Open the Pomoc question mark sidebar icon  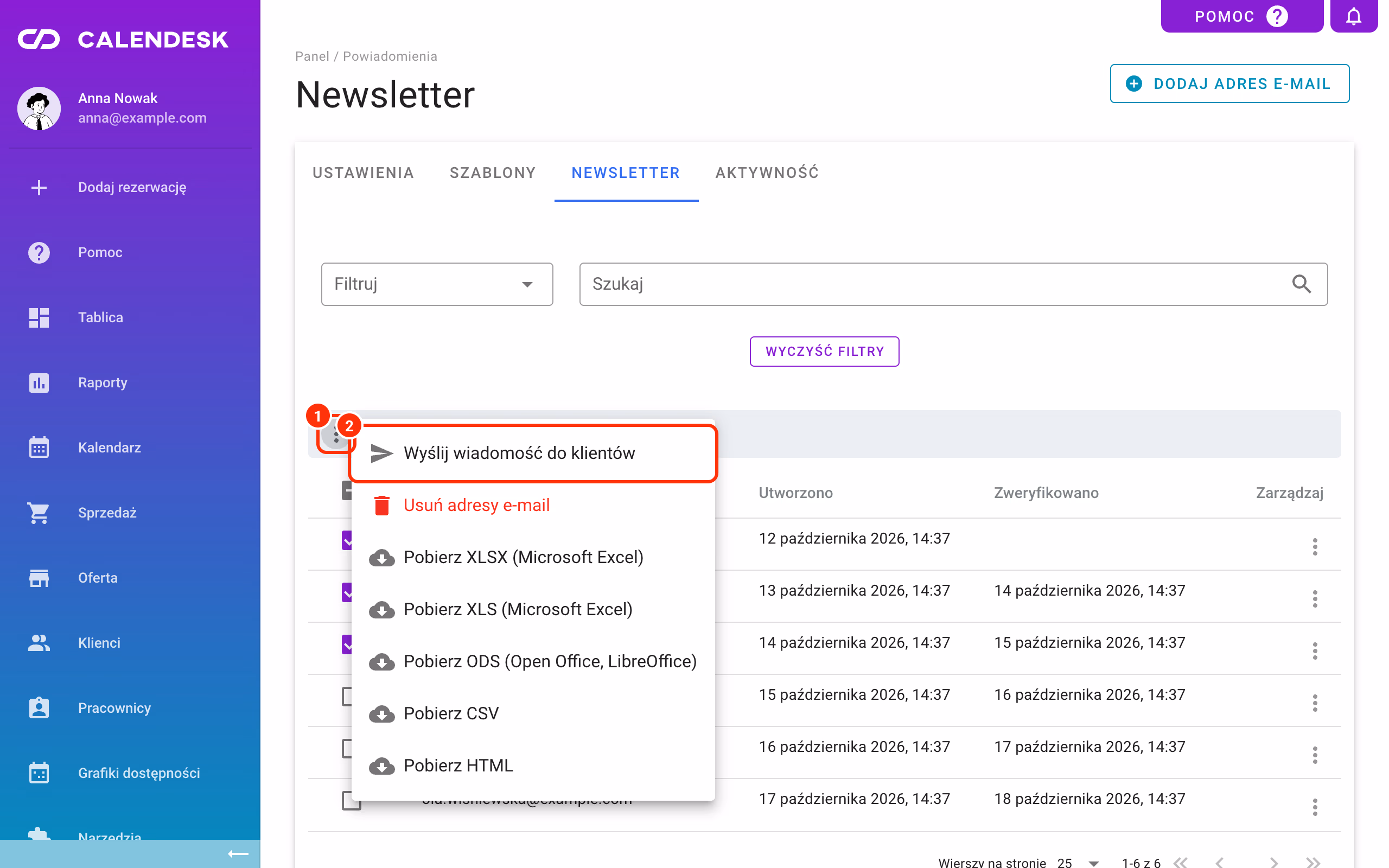[39, 253]
